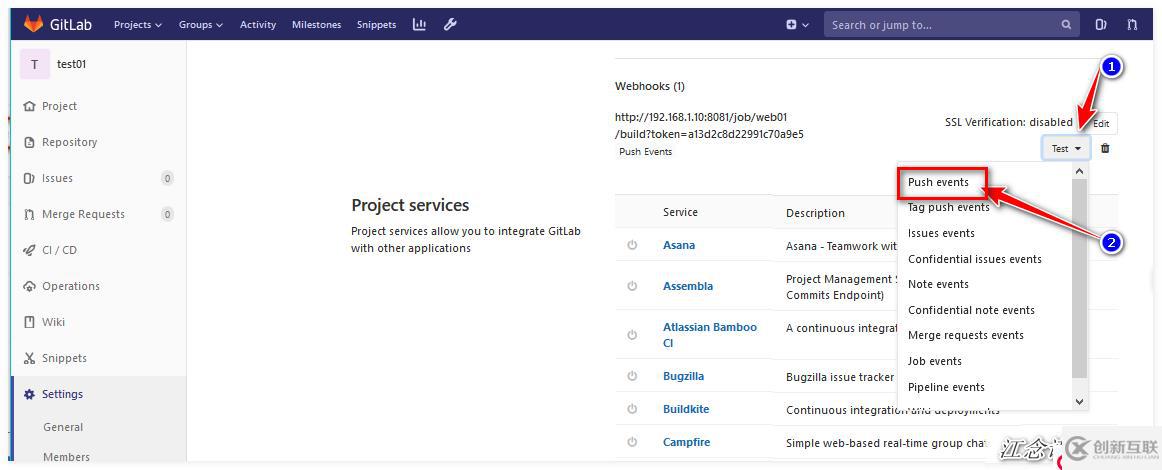Delete the webhook with the trash icon
Viewport: 1162px width, 470px height.
1105,148
